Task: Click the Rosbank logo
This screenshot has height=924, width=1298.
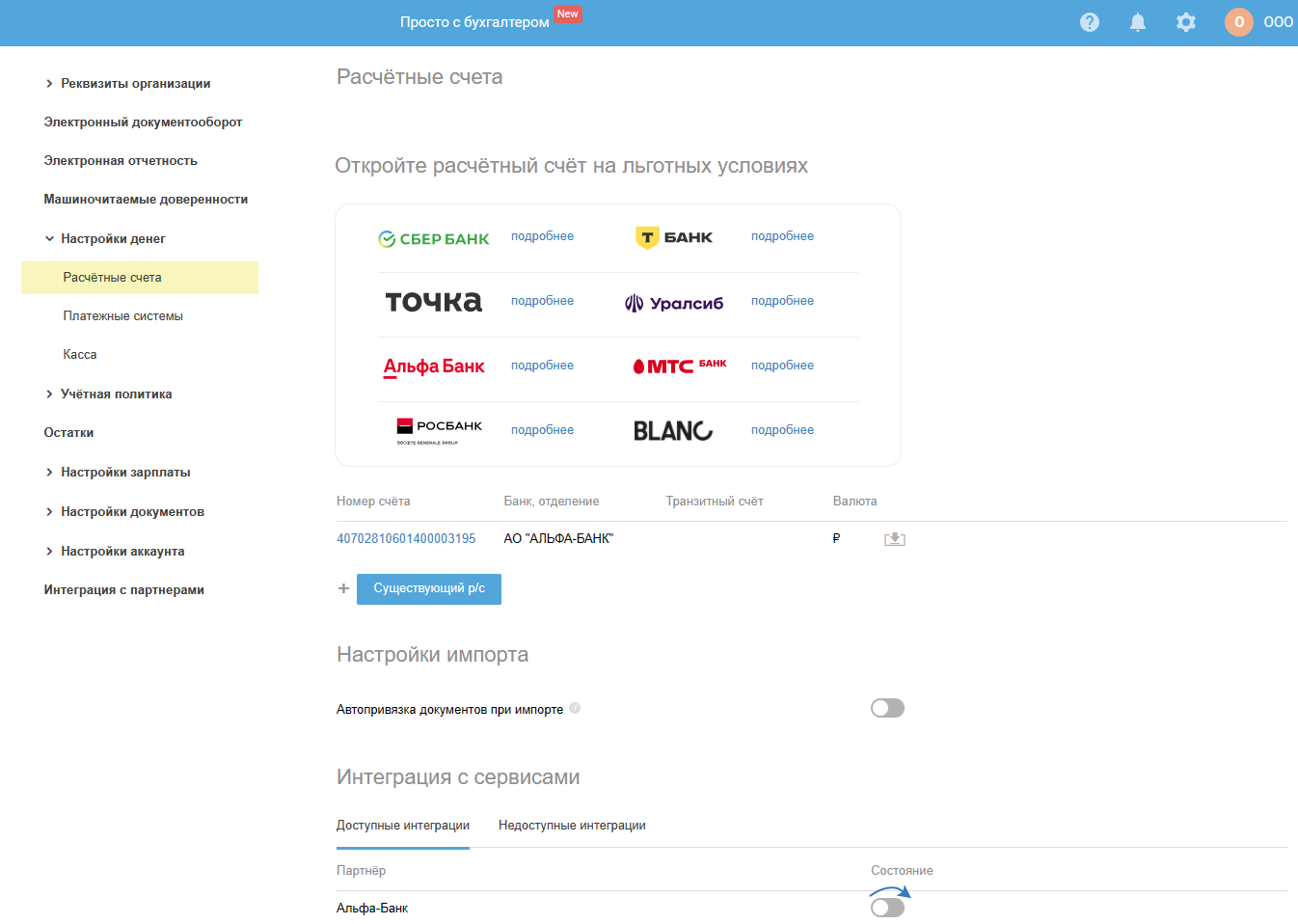Action: tap(440, 430)
